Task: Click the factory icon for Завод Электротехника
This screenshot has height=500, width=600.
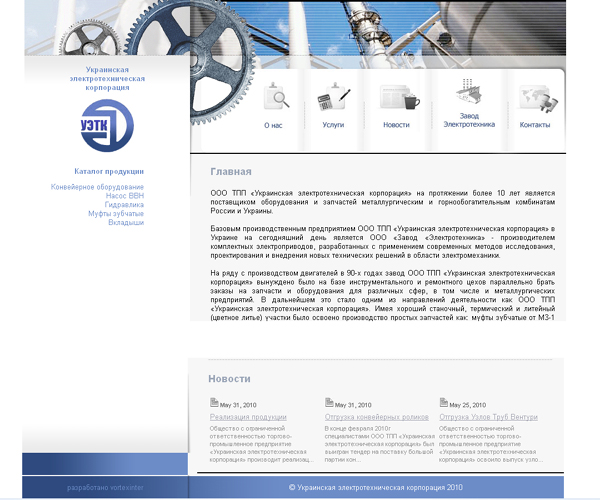Action: [x=469, y=92]
